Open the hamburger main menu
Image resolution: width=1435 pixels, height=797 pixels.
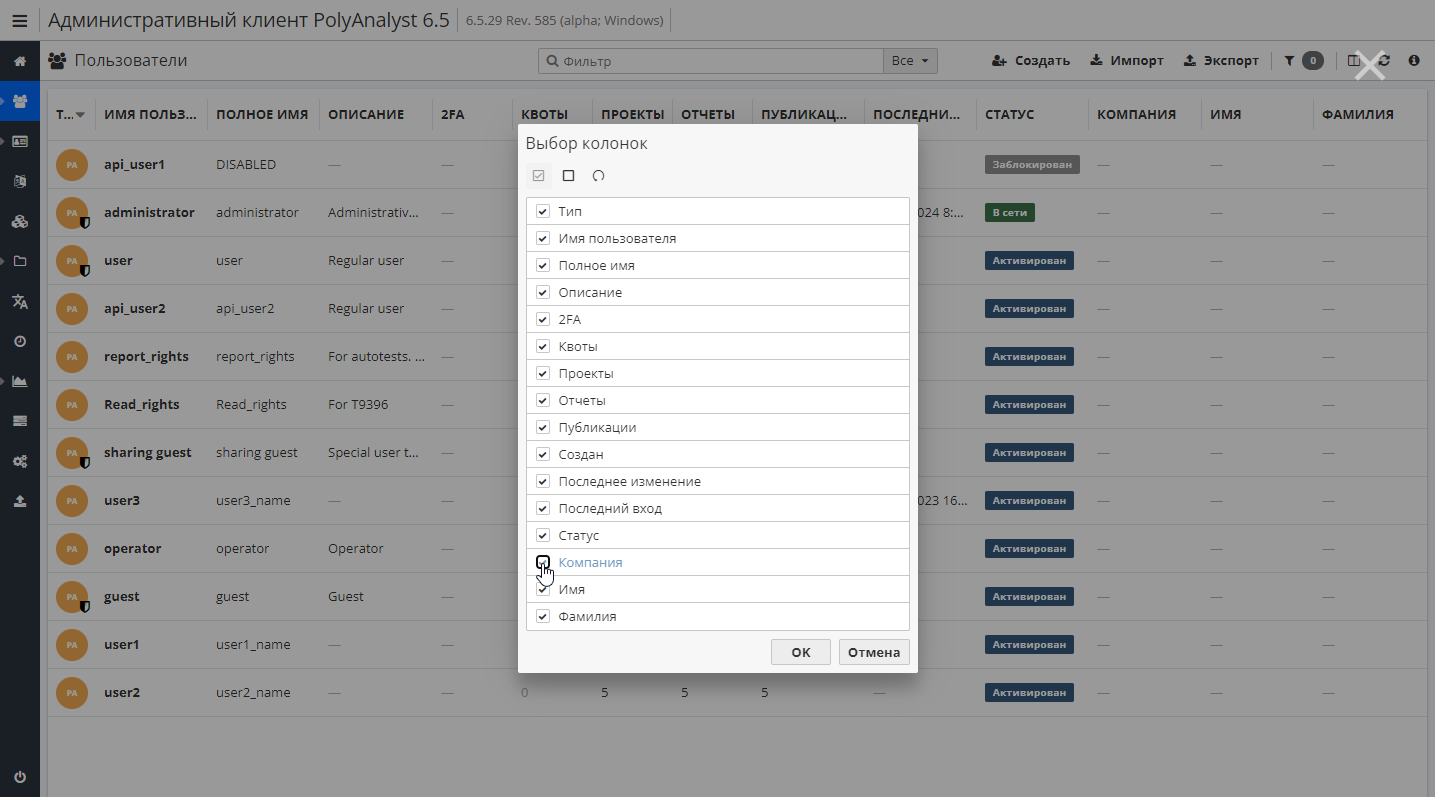(19, 20)
